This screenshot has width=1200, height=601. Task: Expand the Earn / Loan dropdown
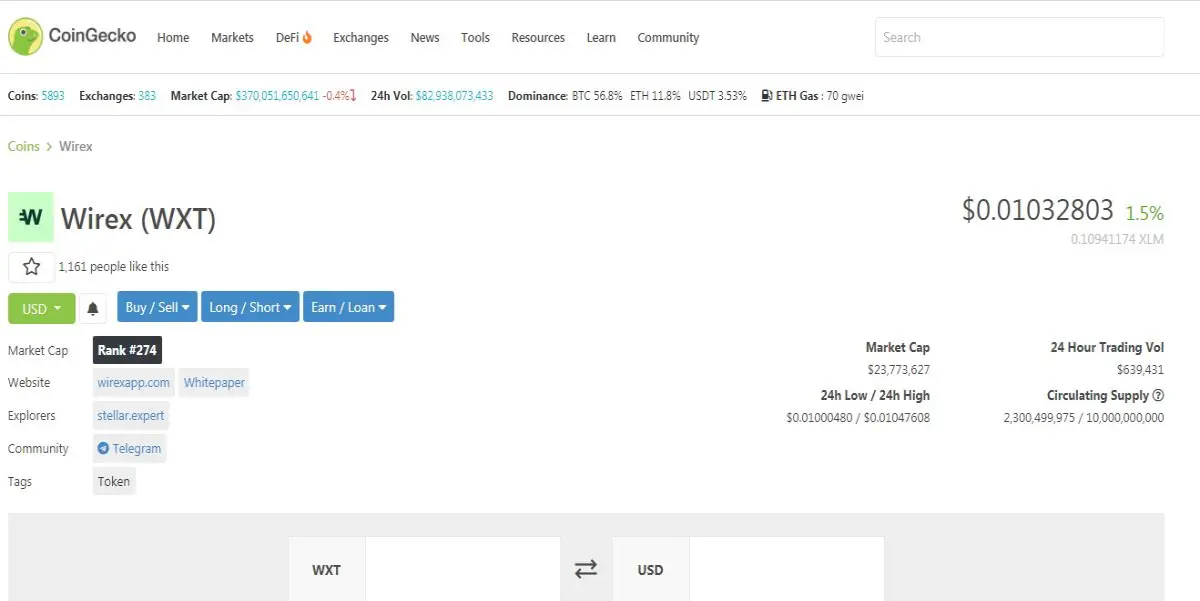coord(349,307)
